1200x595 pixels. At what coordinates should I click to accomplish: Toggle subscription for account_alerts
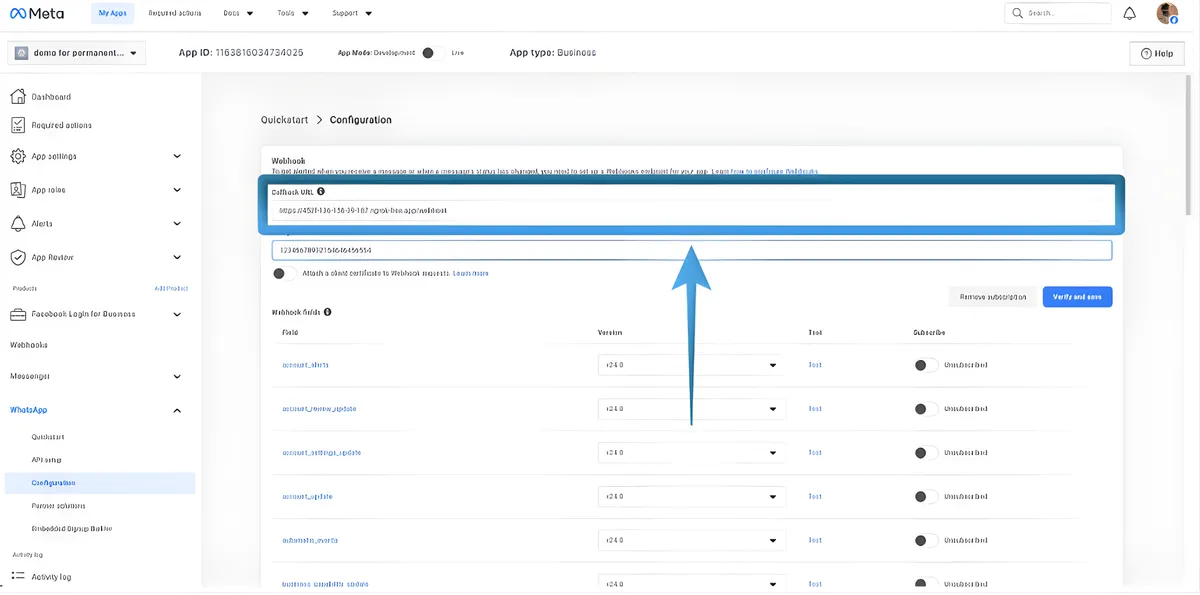[926, 365]
